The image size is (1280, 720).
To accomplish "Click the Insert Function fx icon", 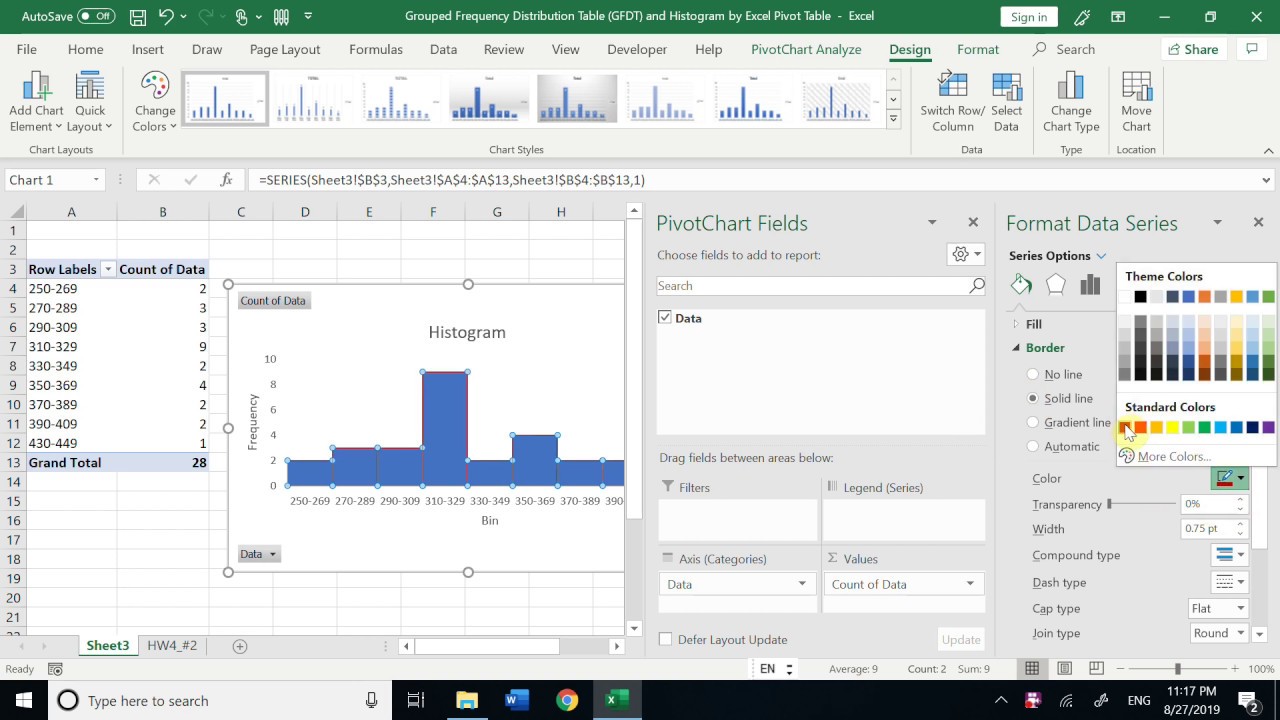I will (x=227, y=180).
